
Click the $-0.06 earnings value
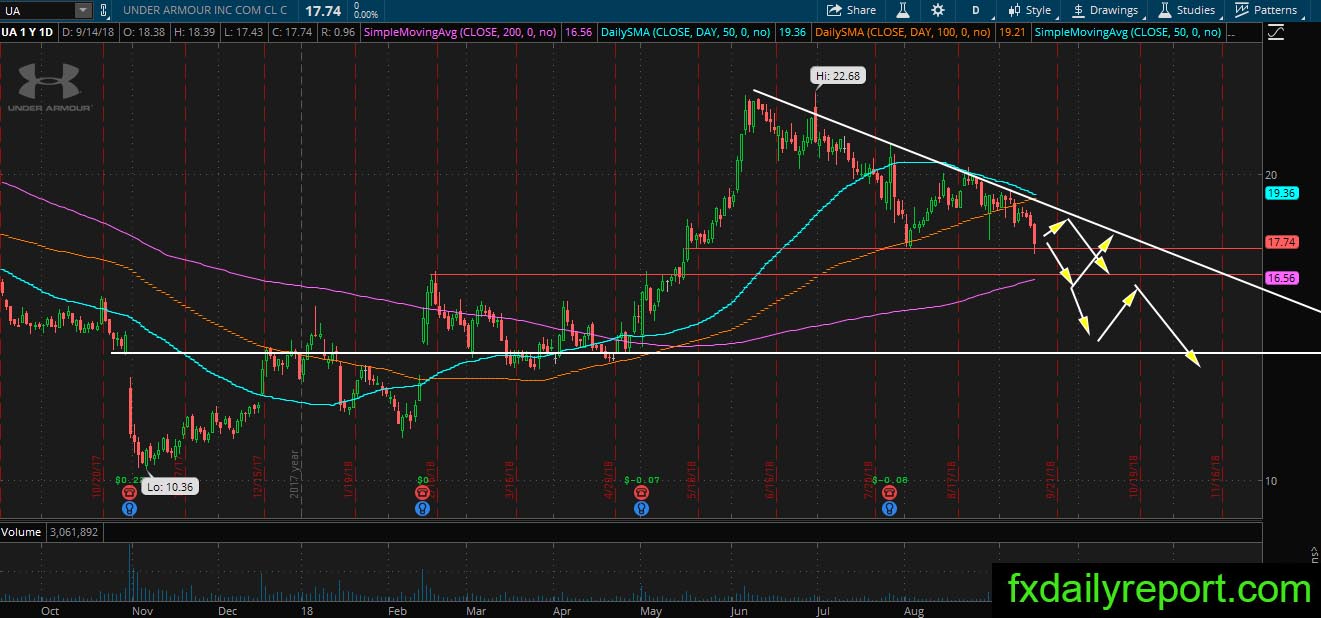tap(888, 480)
